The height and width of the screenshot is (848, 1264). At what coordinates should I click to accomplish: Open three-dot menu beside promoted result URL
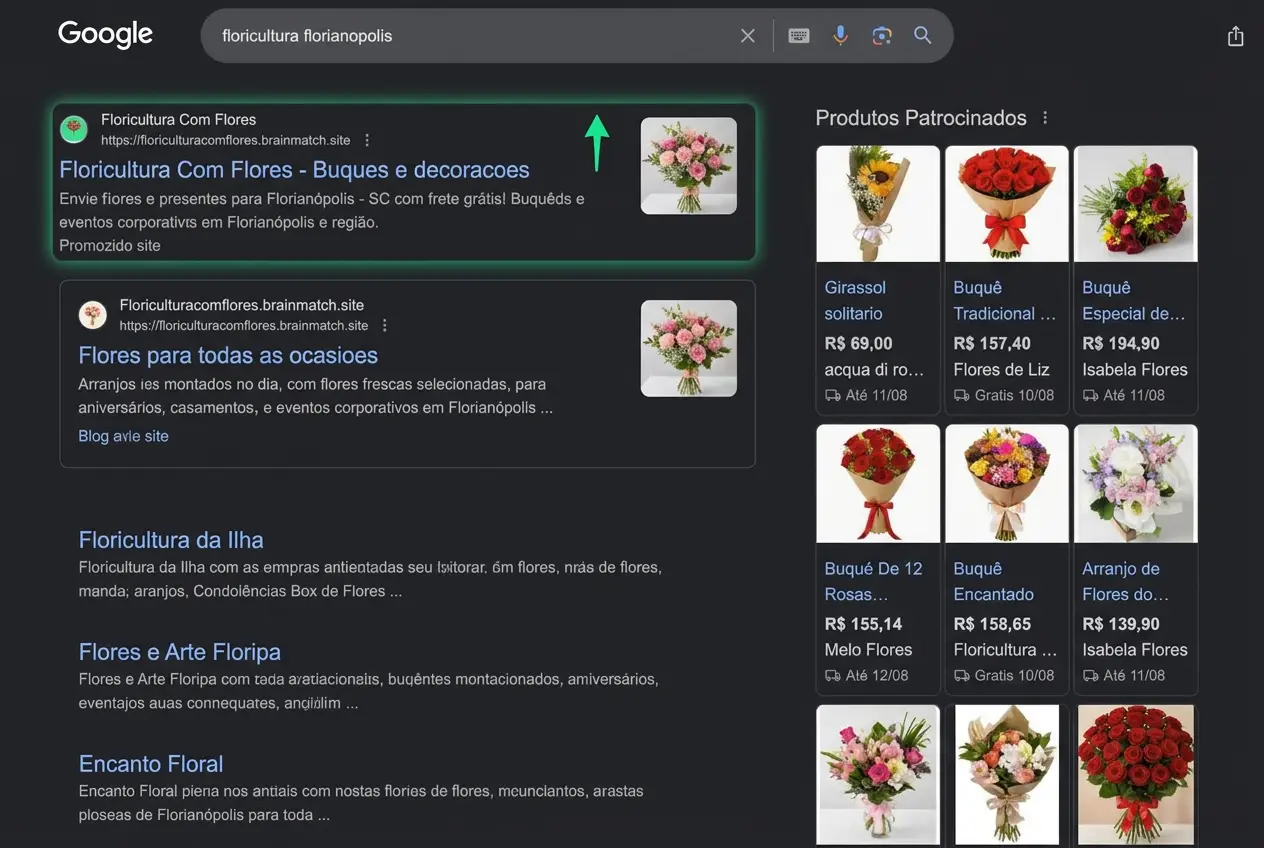[367, 140]
